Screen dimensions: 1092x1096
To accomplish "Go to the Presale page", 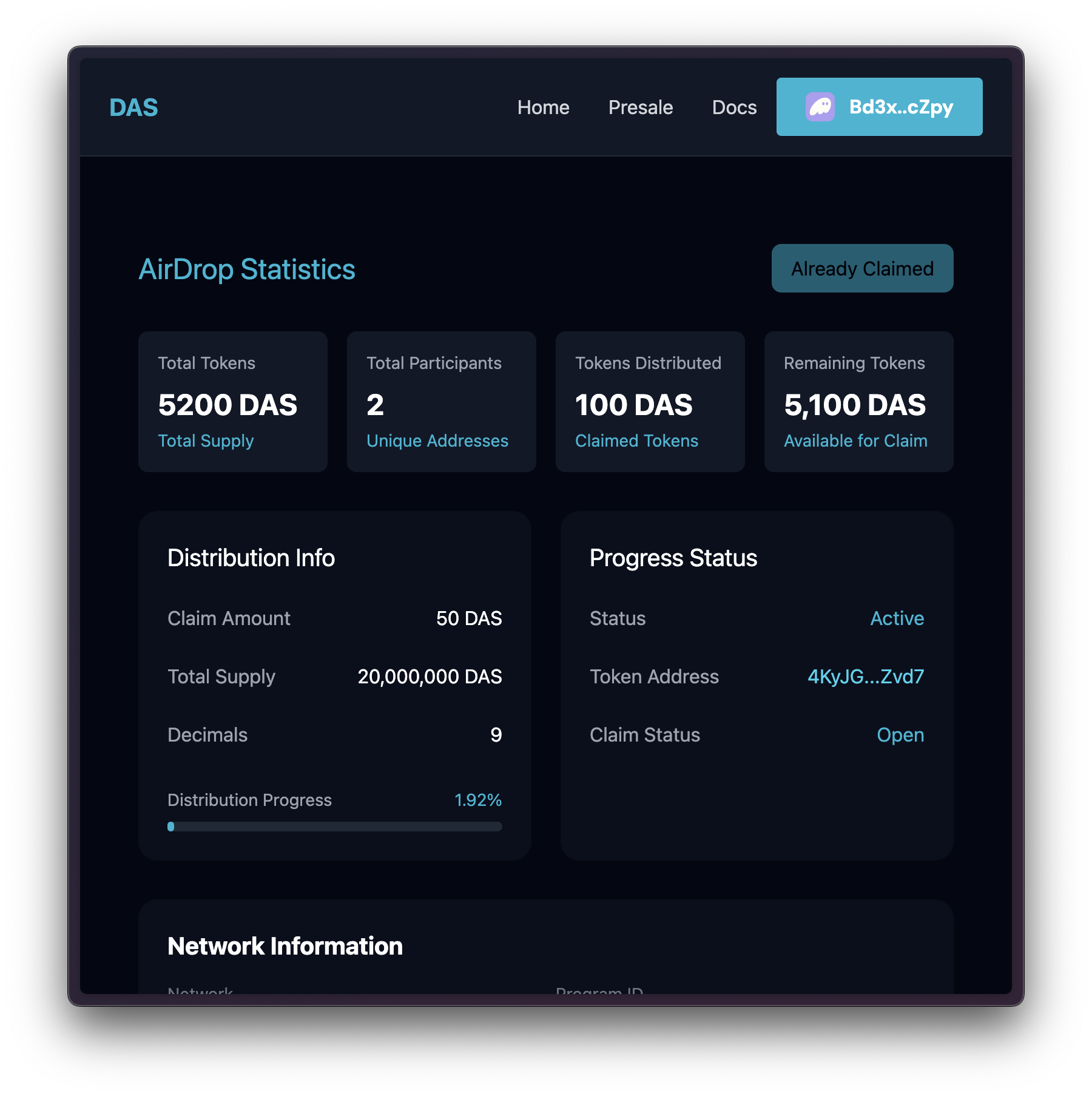I will pos(640,107).
